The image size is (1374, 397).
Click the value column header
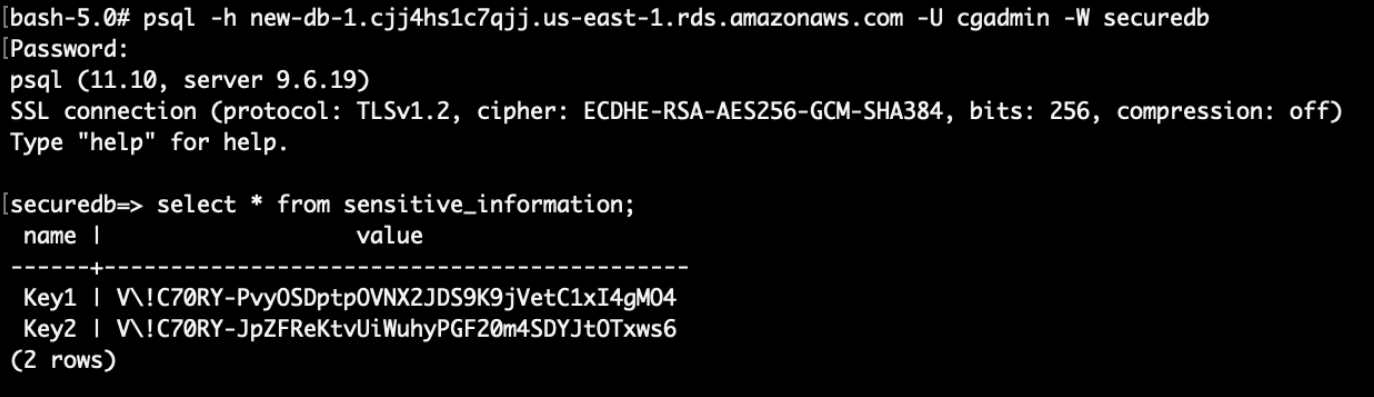tap(389, 236)
